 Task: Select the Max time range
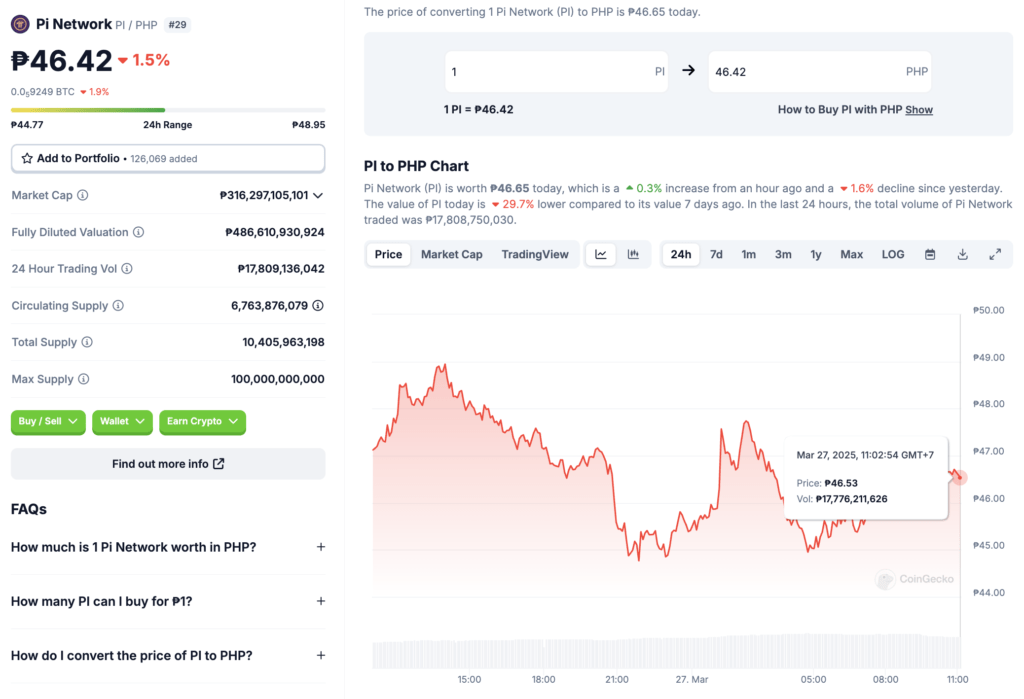pyautogui.click(x=852, y=254)
